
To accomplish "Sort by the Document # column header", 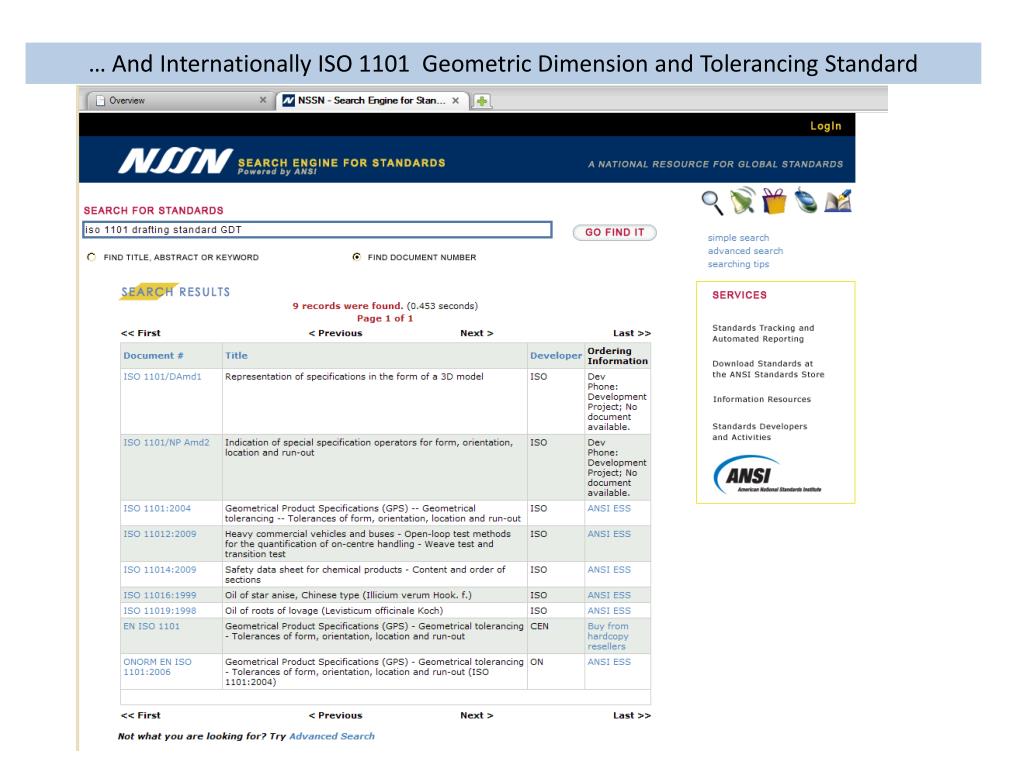I will 153,356.
